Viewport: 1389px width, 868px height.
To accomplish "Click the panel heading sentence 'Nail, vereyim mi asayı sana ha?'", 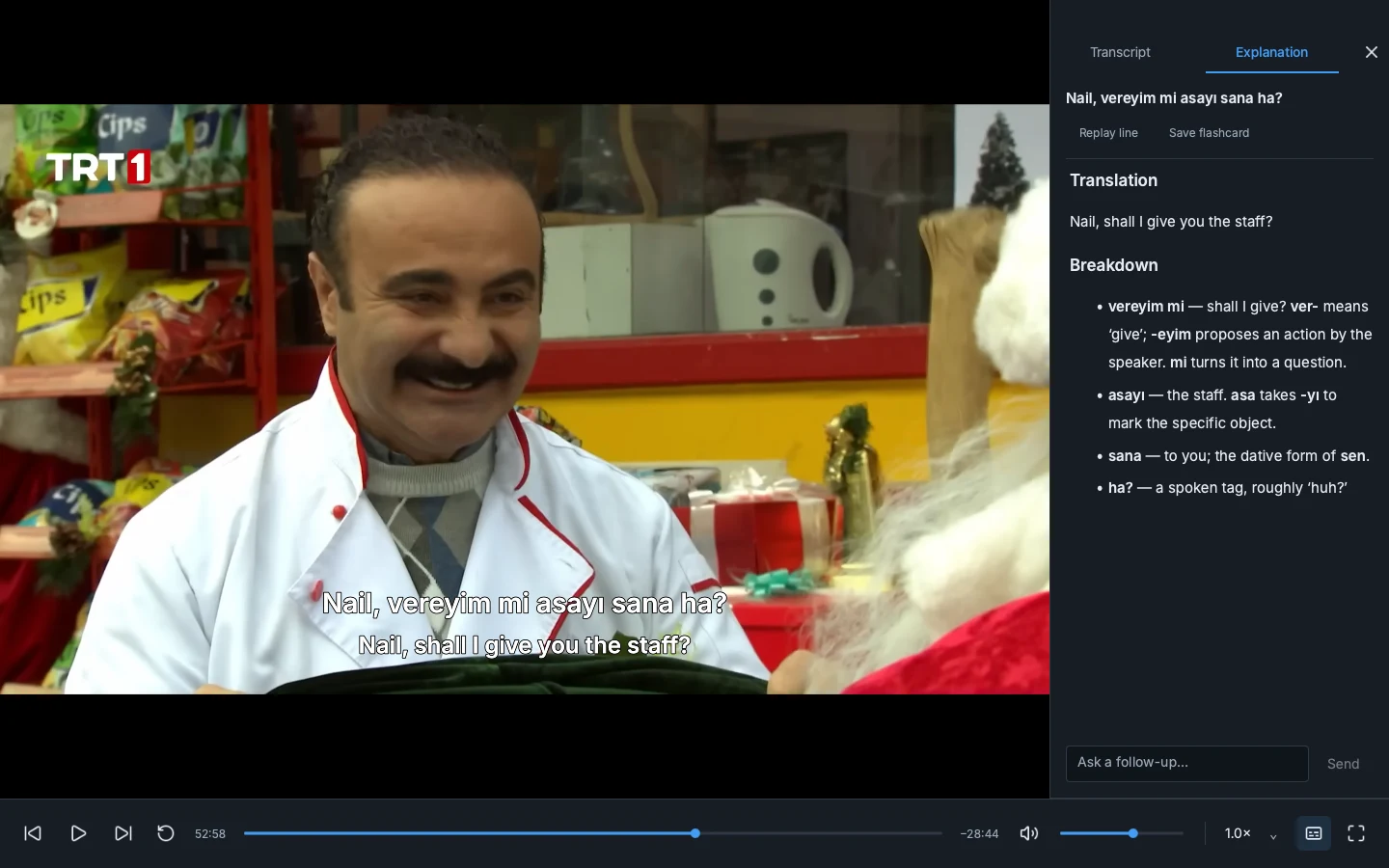I will pyautogui.click(x=1174, y=98).
